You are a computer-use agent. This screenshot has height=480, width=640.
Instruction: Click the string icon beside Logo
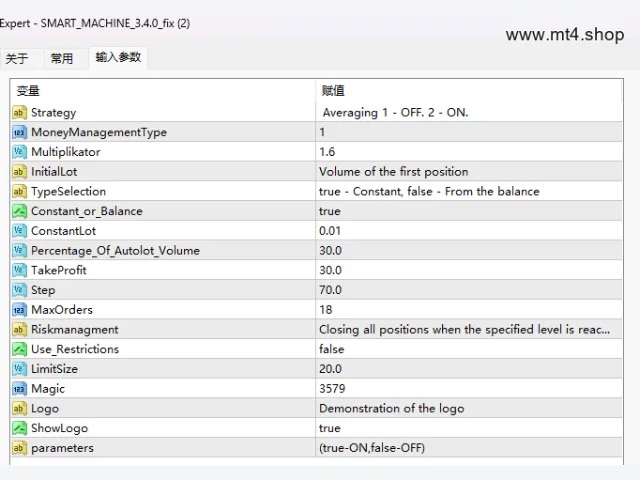19,408
